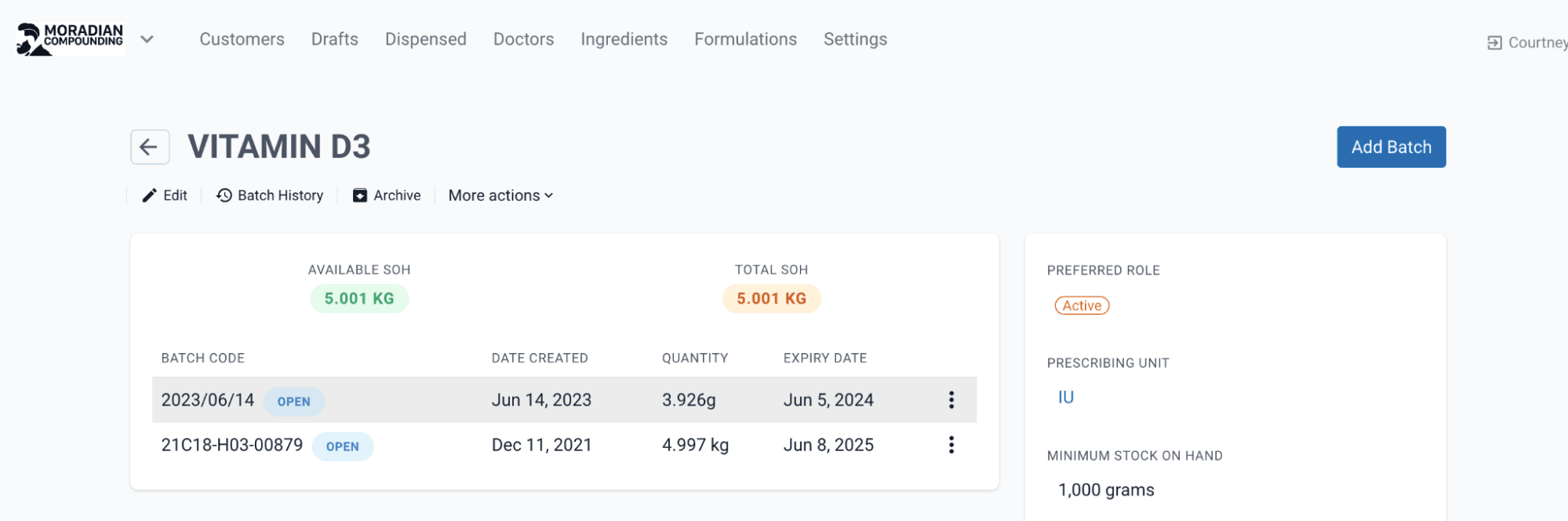
Task: Click the back arrow beside VITAMIN D3
Action: pos(150,147)
